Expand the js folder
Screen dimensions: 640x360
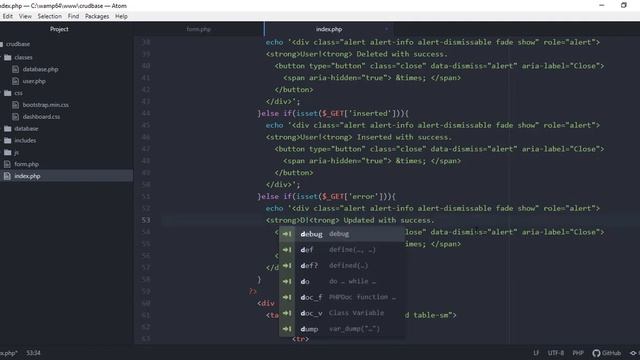[16, 152]
